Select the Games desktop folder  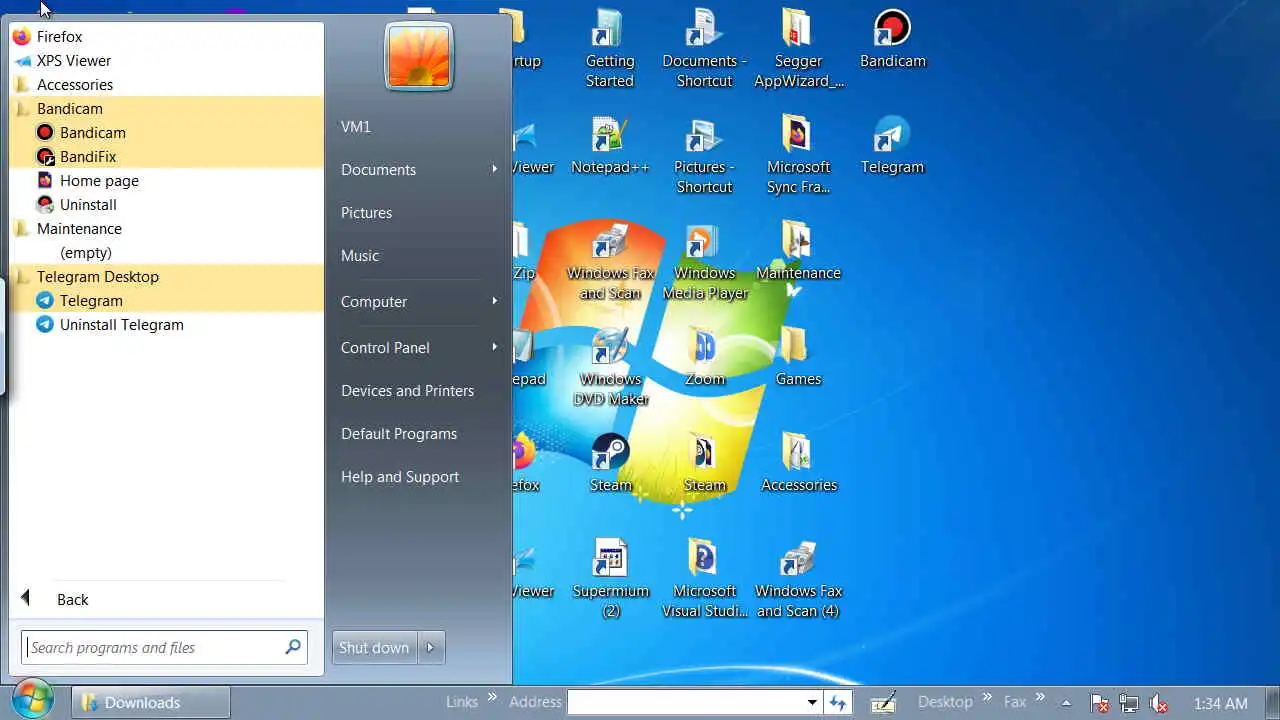click(798, 356)
